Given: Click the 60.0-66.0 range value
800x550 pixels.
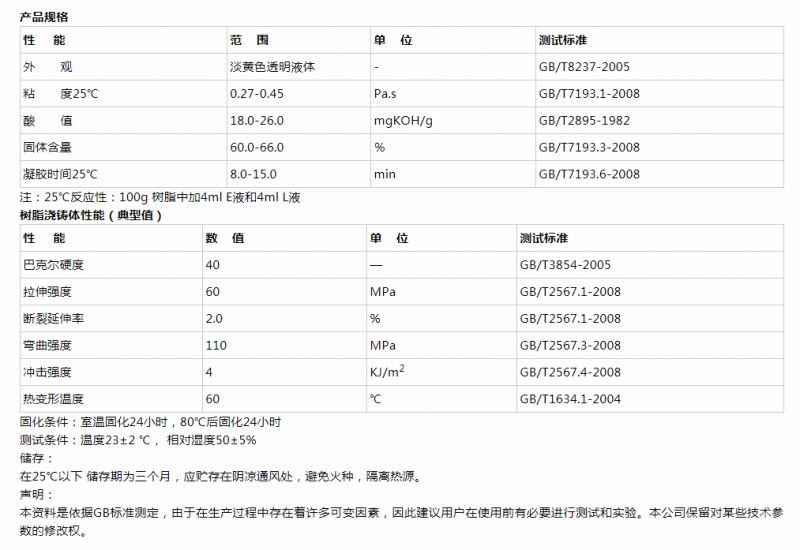Looking at the screenshot, I should pos(257,147).
